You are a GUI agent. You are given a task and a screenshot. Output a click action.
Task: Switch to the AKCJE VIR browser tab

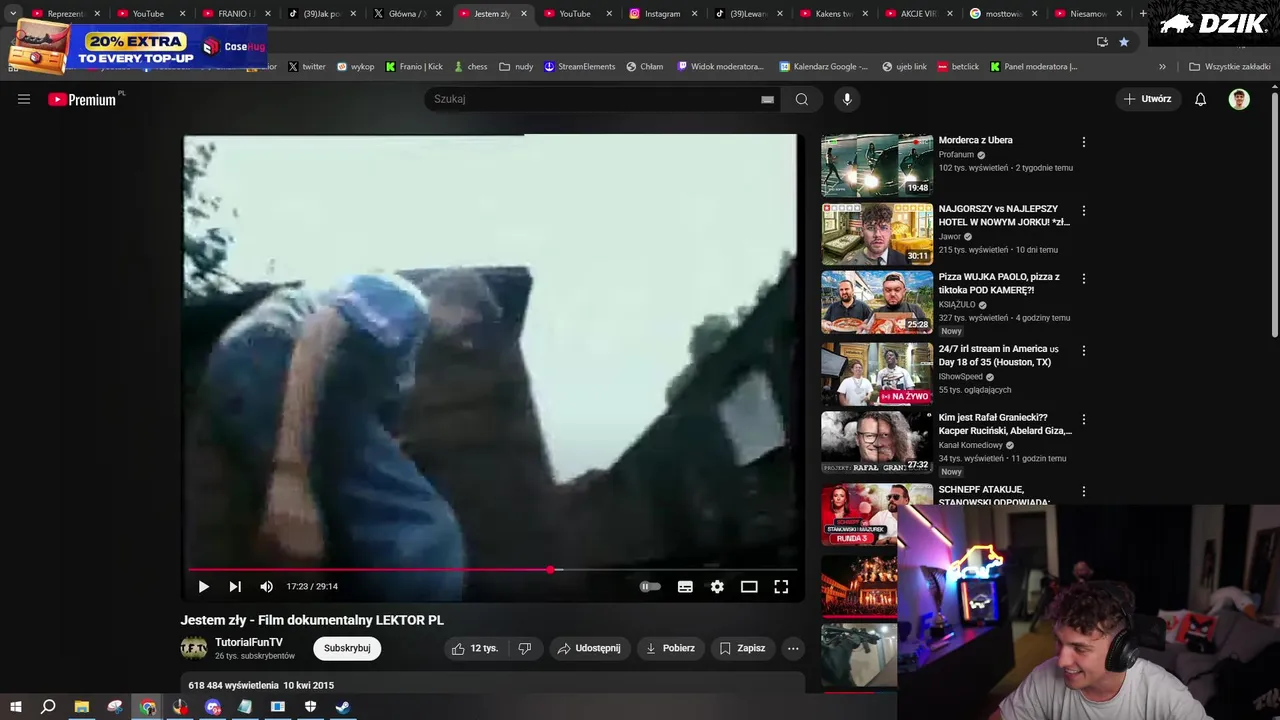click(918, 14)
